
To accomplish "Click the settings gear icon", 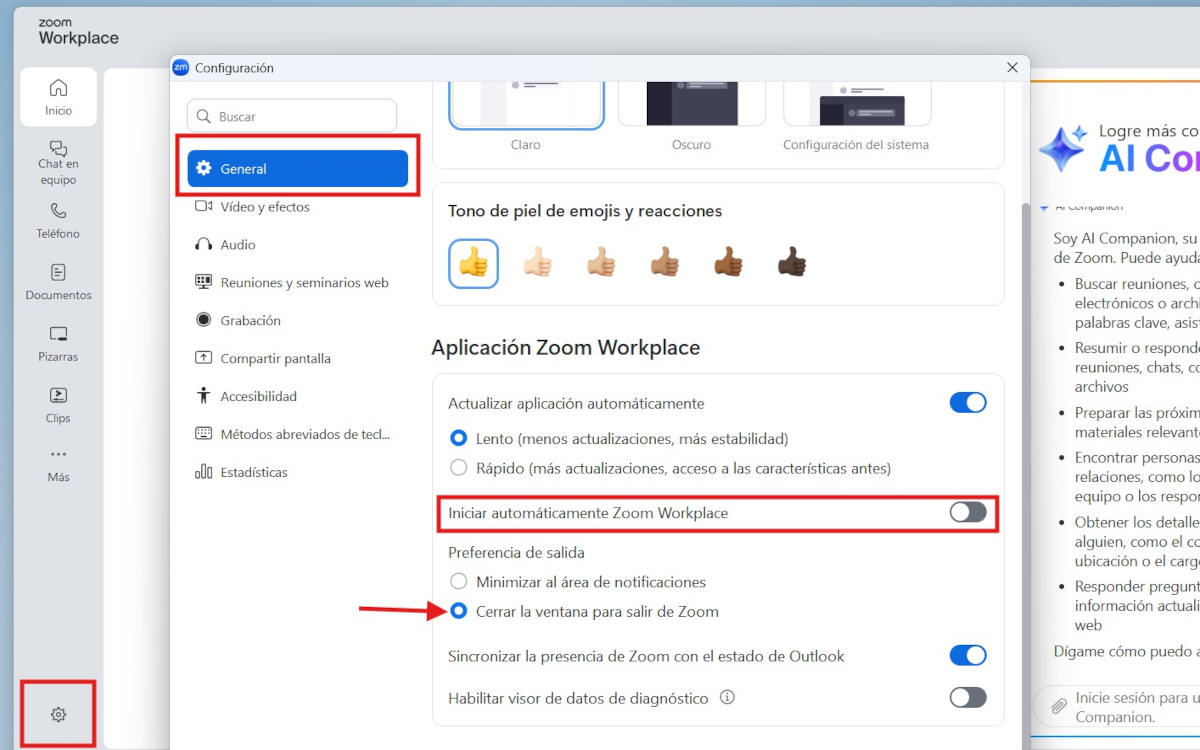I will [x=58, y=714].
